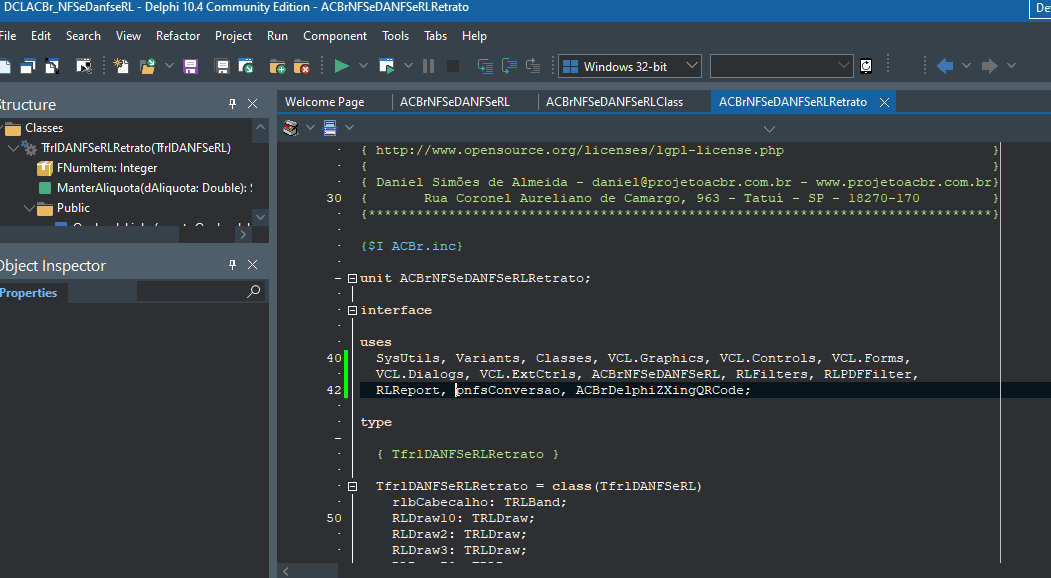This screenshot has height=578, width=1051.
Task: Close the Object Inspector panel
Action: [x=253, y=264]
